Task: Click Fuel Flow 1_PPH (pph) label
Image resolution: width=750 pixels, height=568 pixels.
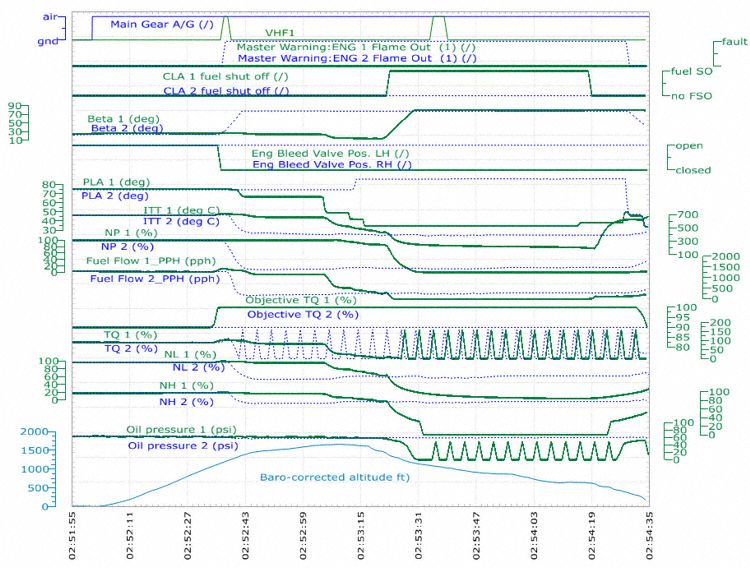Action: [x=151, y=261]
